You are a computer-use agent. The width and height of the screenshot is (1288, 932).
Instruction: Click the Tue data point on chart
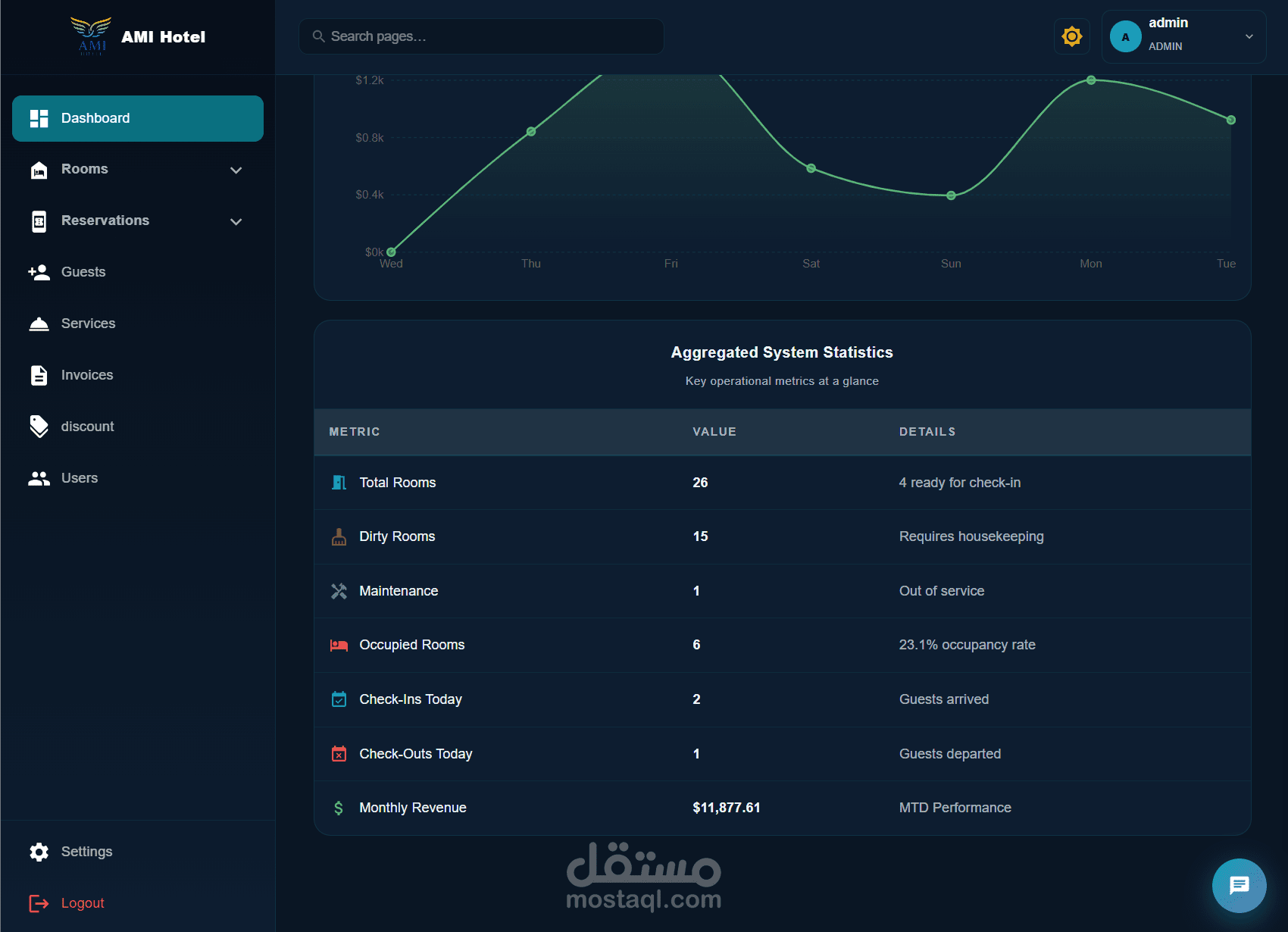tap(1231, 120)
